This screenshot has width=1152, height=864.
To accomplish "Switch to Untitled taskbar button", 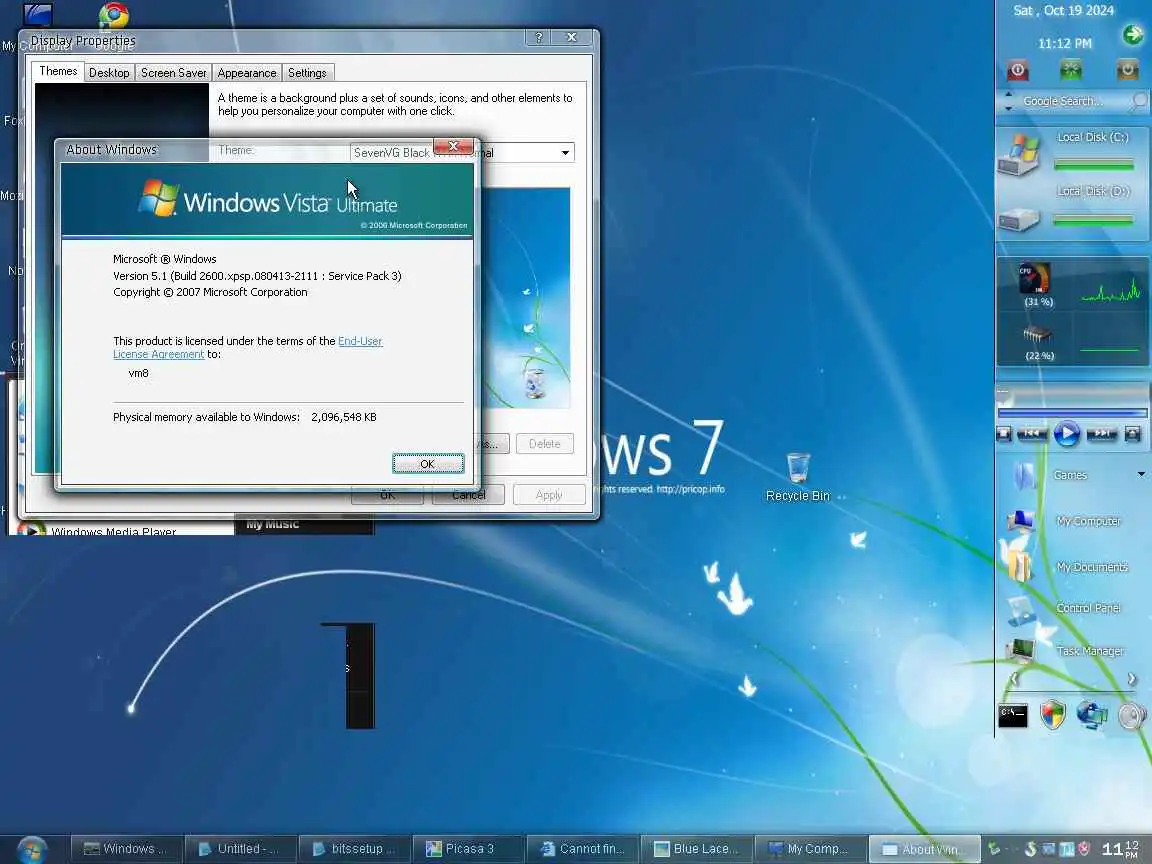I will coord(240,849).
